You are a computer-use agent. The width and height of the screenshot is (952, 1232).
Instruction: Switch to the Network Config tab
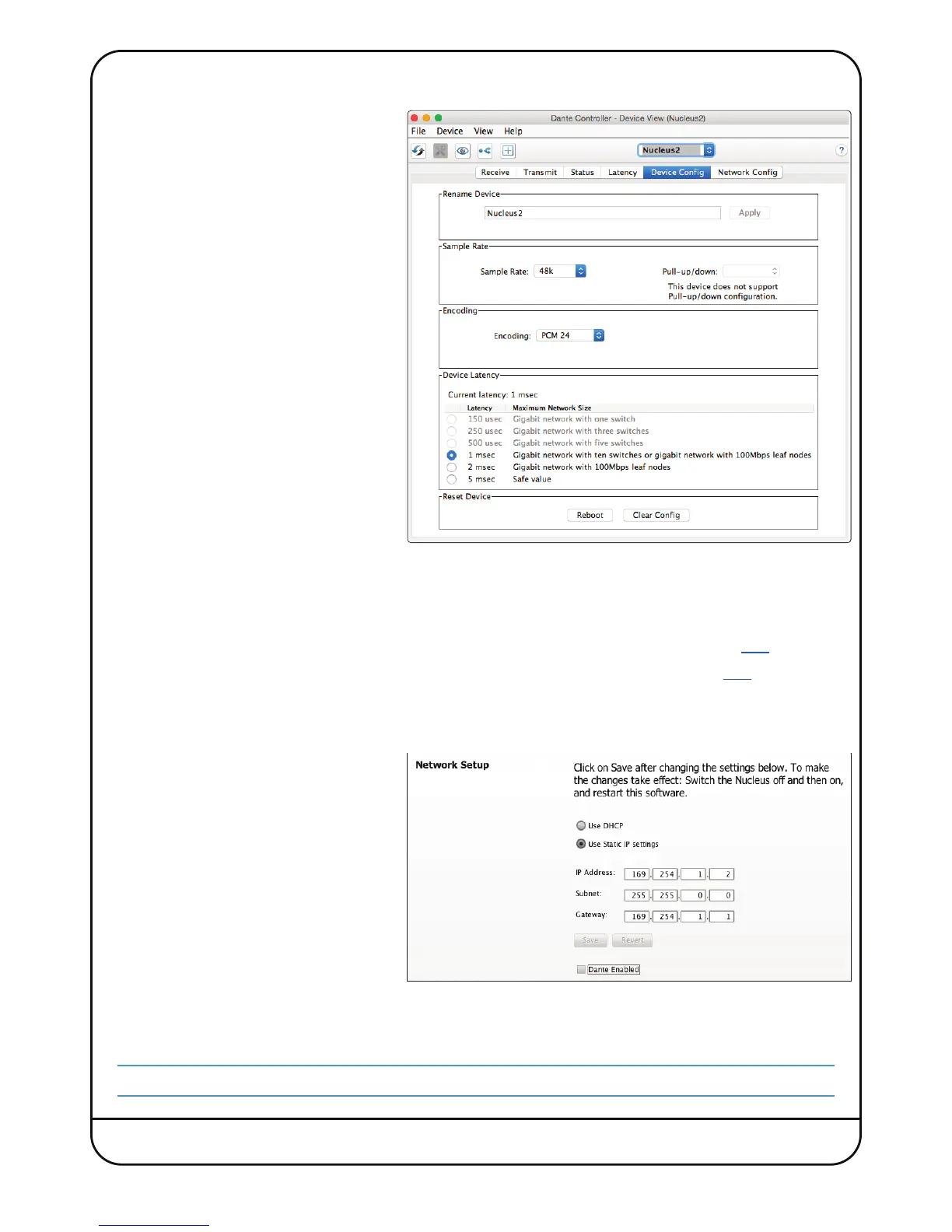click(747, 173)
